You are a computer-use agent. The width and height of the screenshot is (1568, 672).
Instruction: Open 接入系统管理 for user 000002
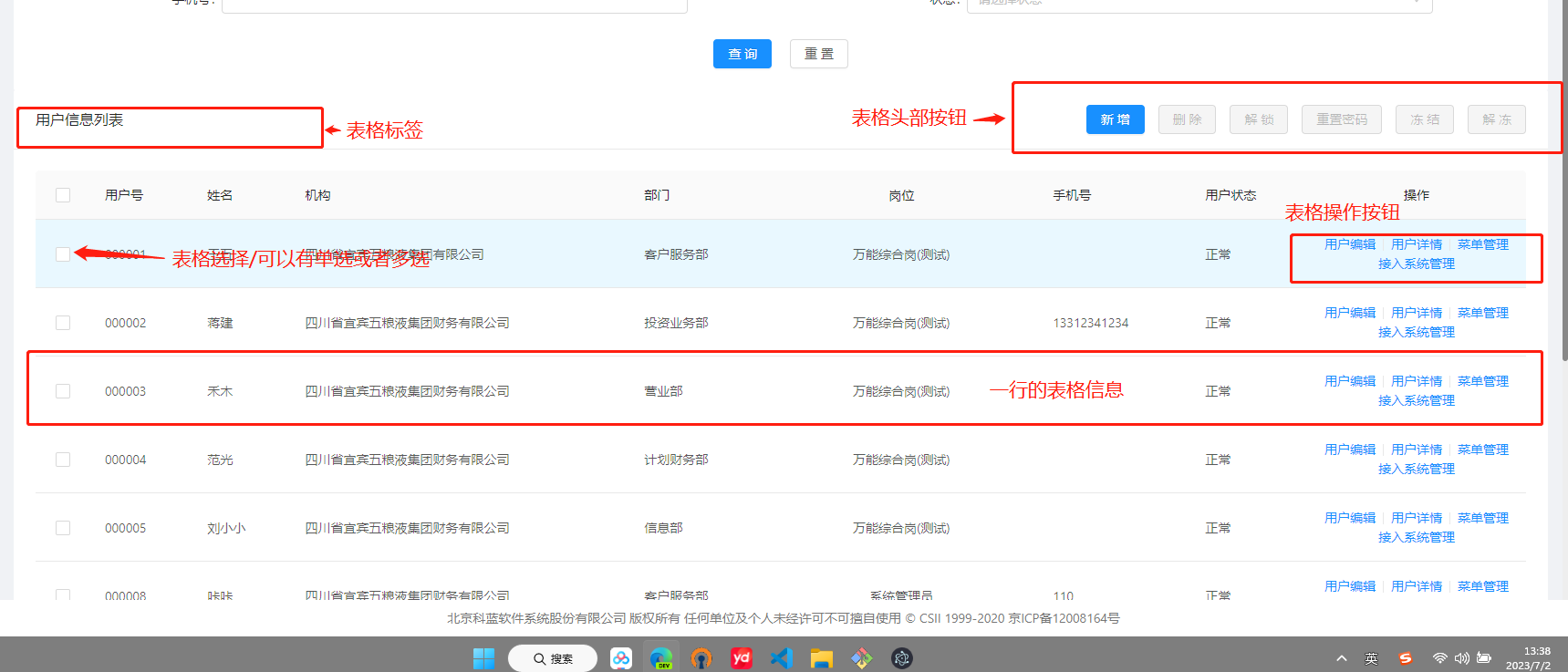[1417, 332]
